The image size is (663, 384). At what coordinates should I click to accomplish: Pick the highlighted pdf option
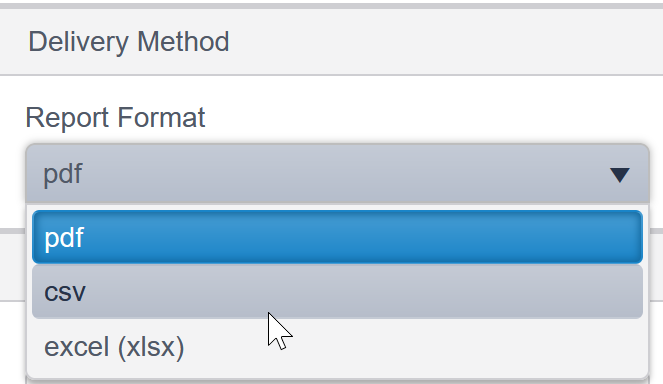(x=337, y=237)
